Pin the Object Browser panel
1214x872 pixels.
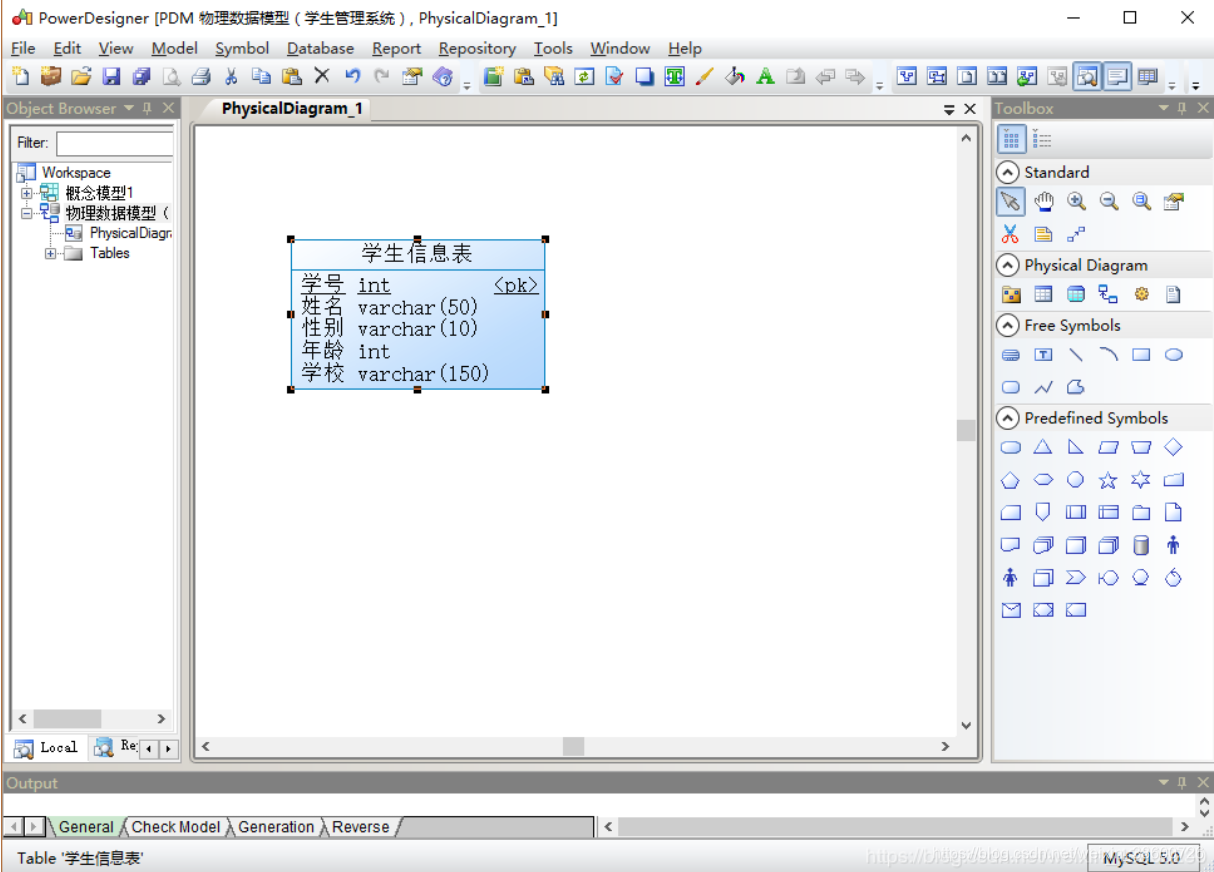147,108
